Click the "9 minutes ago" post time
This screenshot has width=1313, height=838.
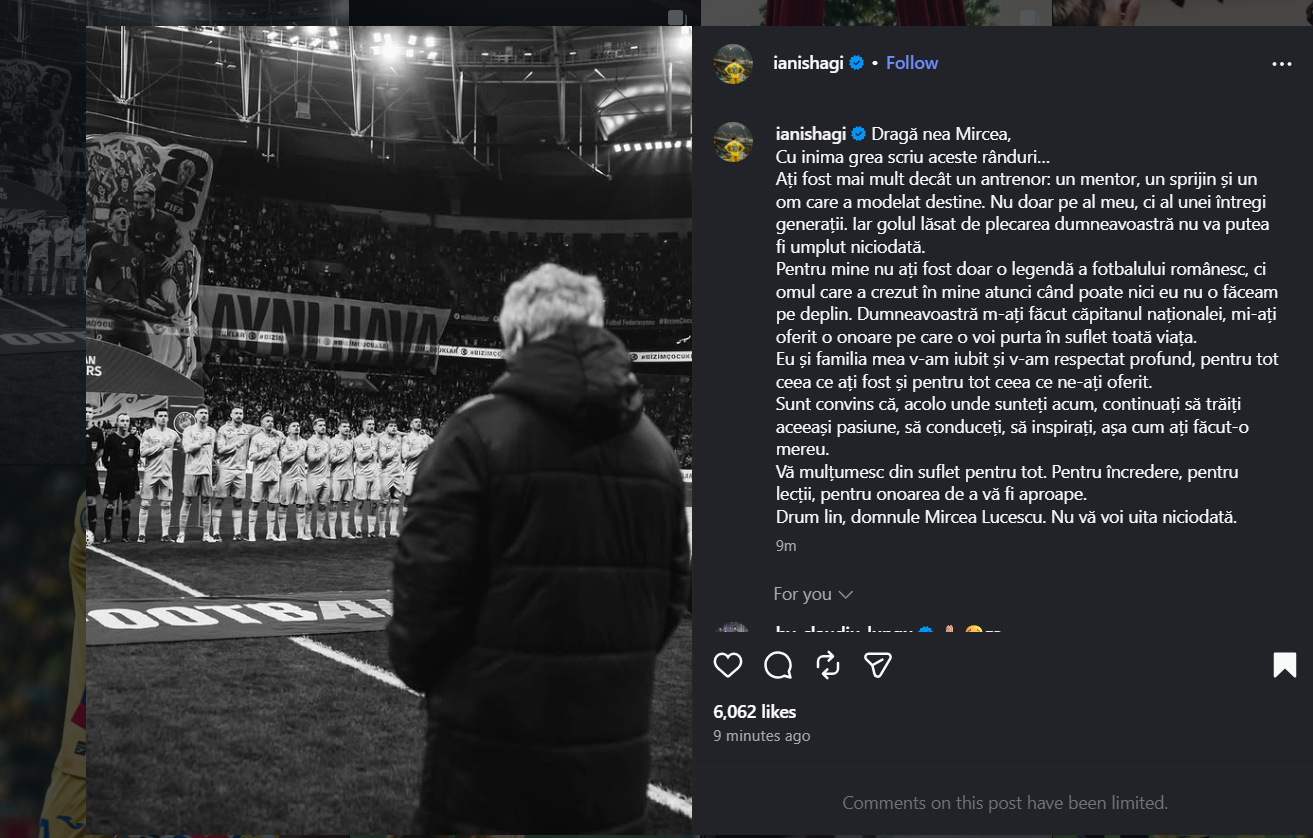762,736
